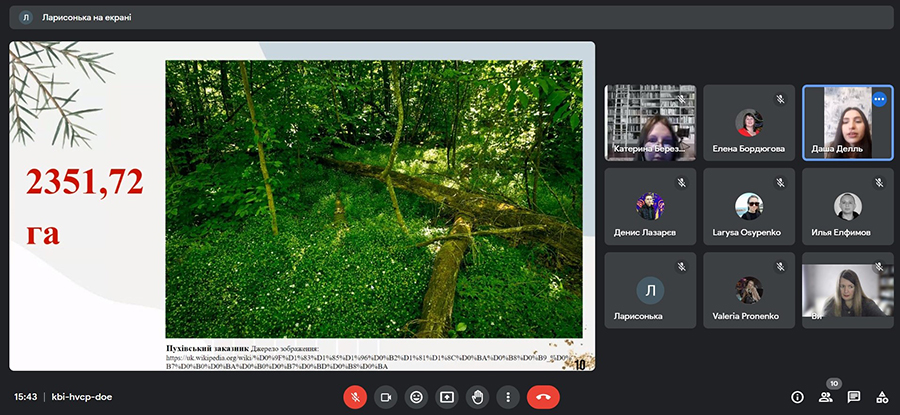Select Катерина Берез's video tile
This screenshot has width=900, height=415.
[650, 123]
